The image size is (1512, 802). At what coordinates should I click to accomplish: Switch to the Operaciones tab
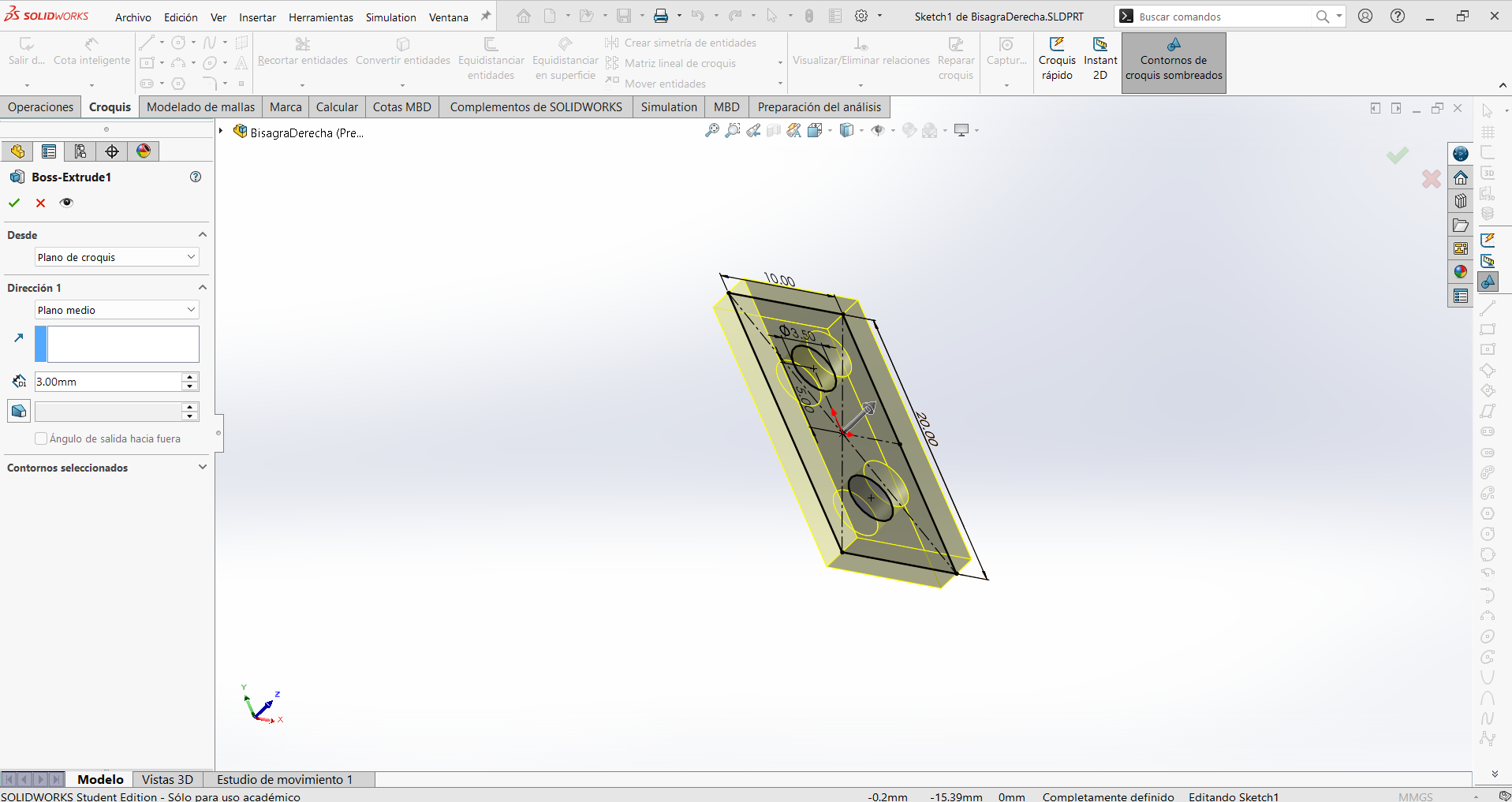(41, 107)
